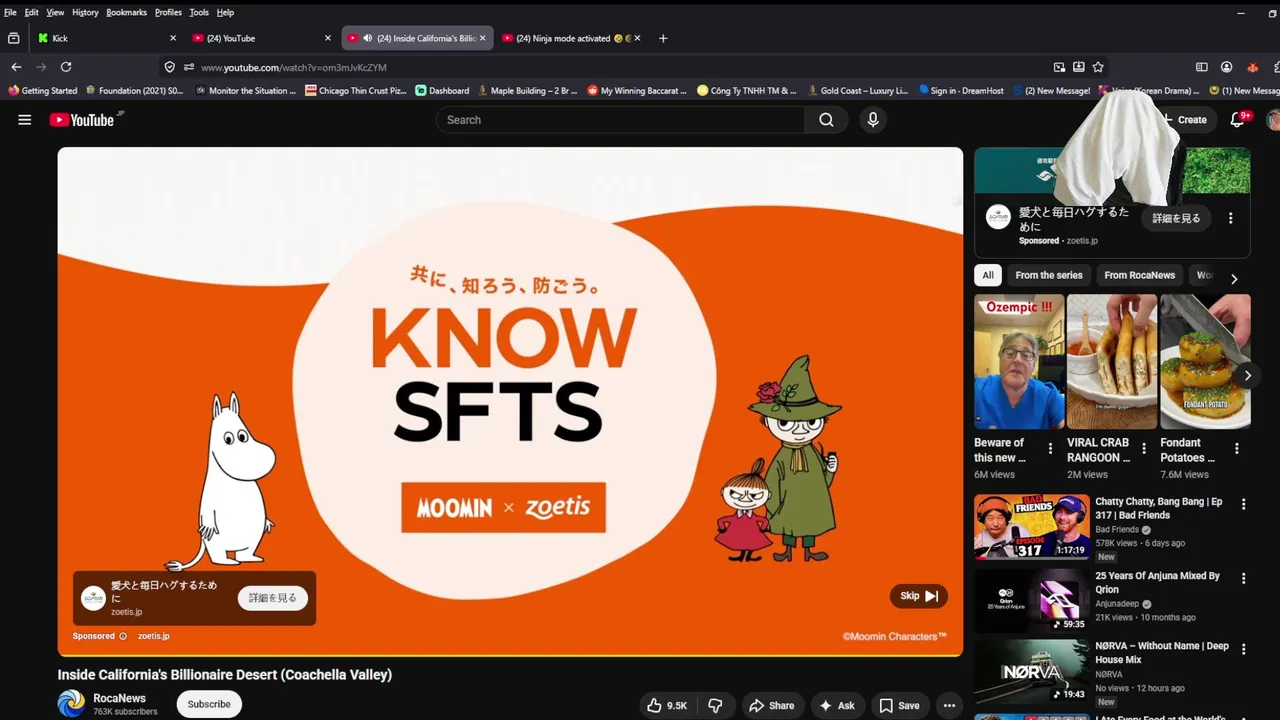Viewport: 1280px width, 720px height.
Task: Open the 'Sign in - DreamHost' bookmark
Action: pyautogui.click(x=961, y=90)
